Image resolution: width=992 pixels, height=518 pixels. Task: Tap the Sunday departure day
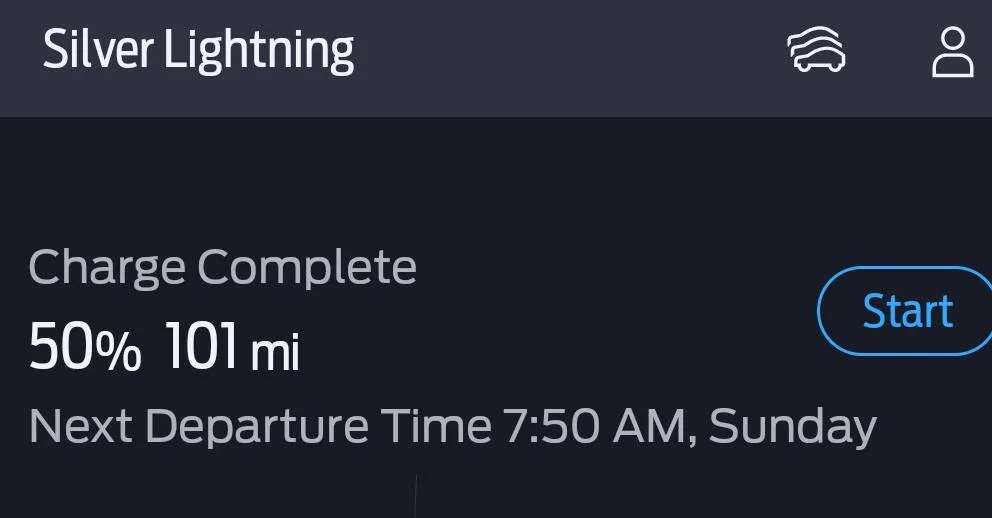(792, 426)
